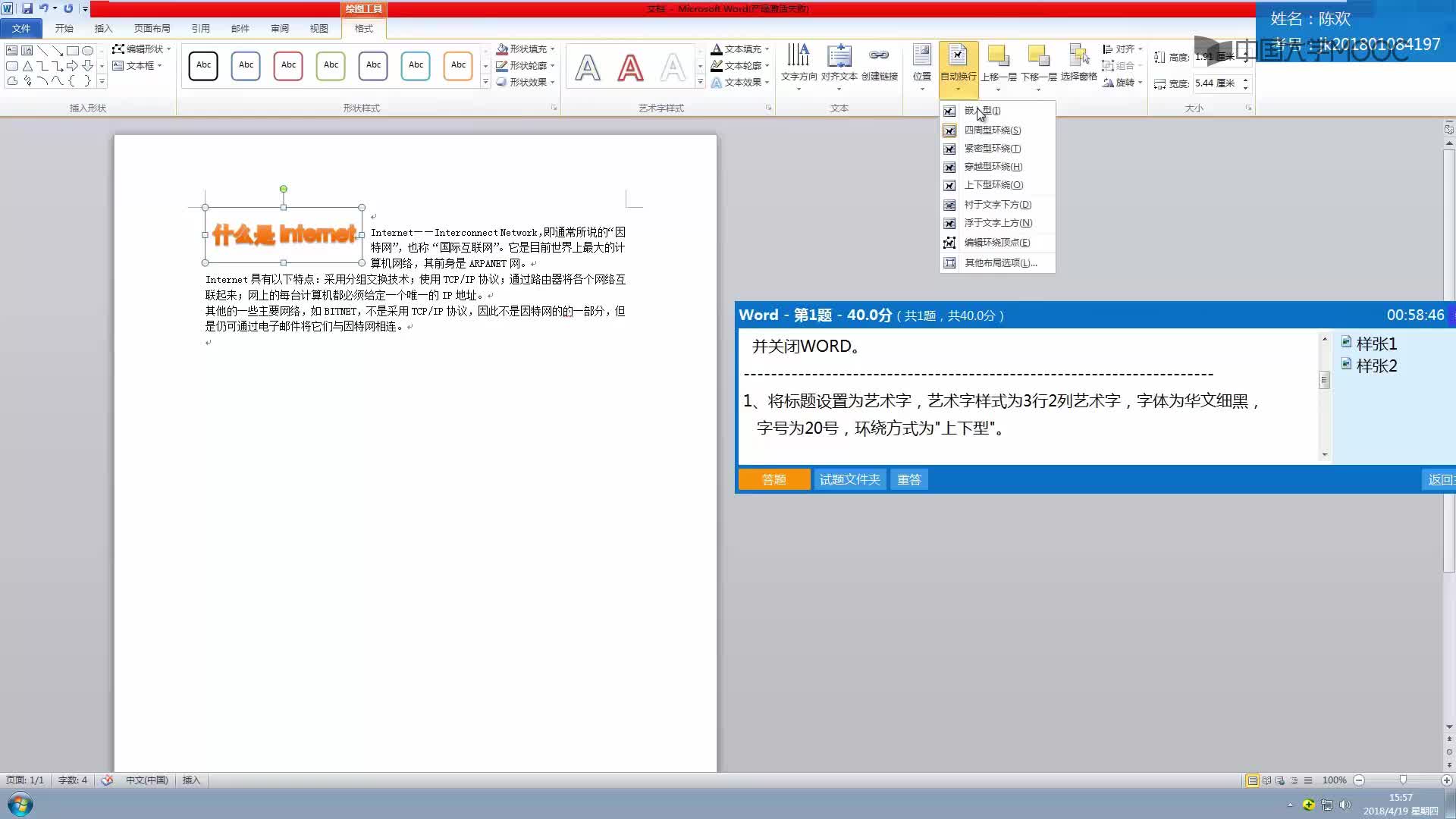Select the text box shape in shape gallery
This screenshot has height=819, width=1456.
(x=12, y=50)
